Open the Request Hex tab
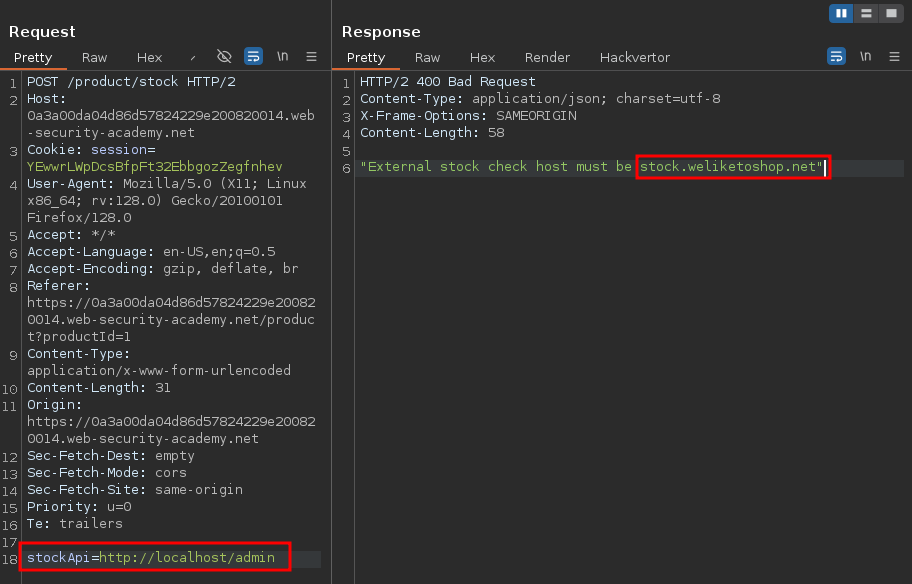The width and height of the screenshot is (912, 584). point(149,58)
